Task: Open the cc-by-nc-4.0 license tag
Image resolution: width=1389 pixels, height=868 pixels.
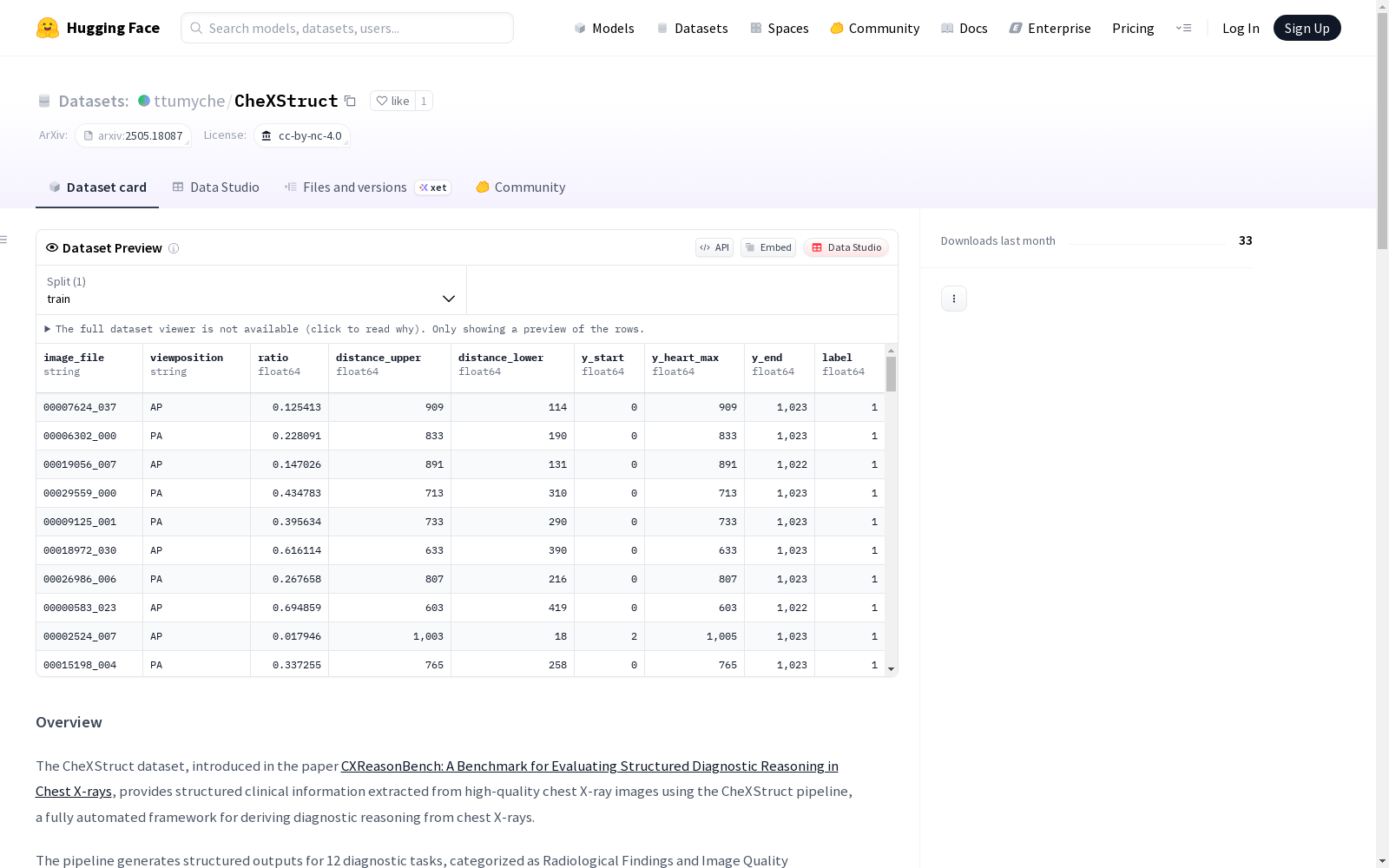Action: 302,135
